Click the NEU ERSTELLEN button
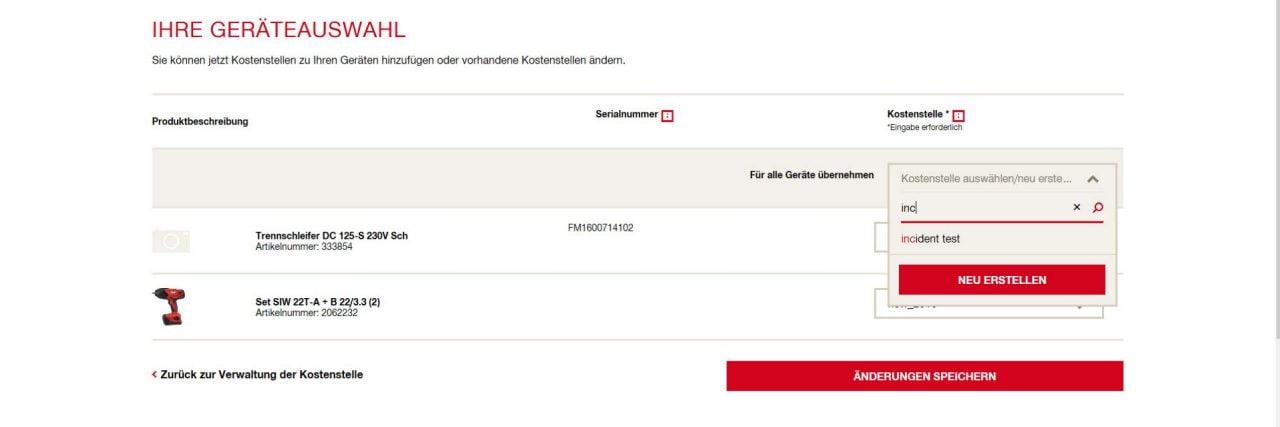1280x427 pixels. (1002, 280)
